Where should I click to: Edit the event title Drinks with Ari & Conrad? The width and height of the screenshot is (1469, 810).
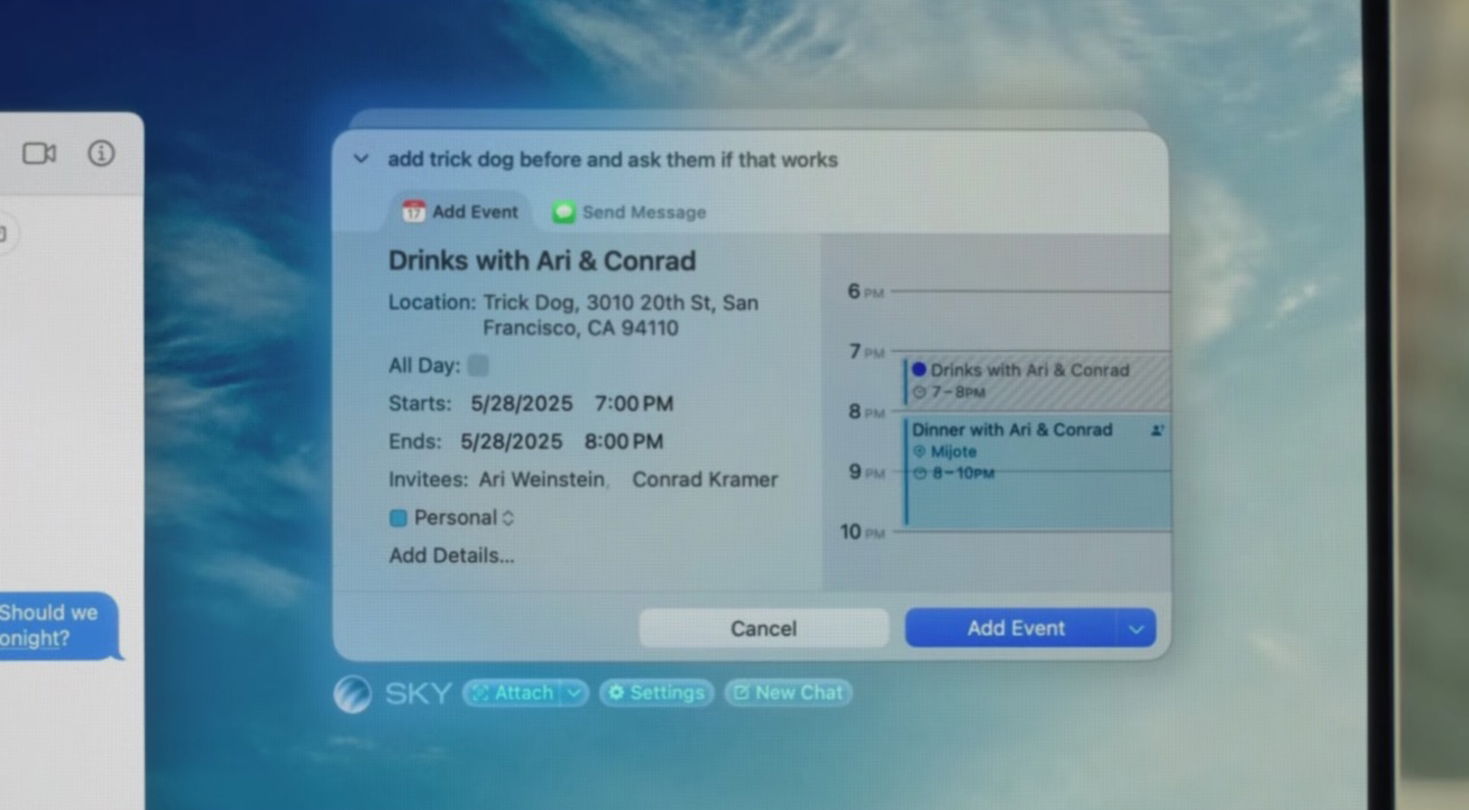click(x=542, y=261)
